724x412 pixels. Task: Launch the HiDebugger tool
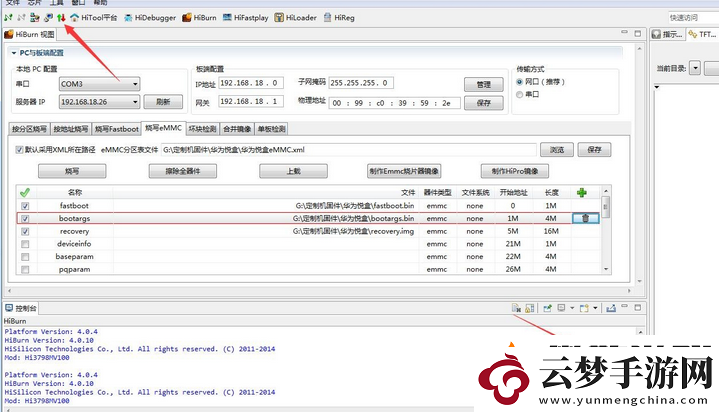(x=150, y=18)
